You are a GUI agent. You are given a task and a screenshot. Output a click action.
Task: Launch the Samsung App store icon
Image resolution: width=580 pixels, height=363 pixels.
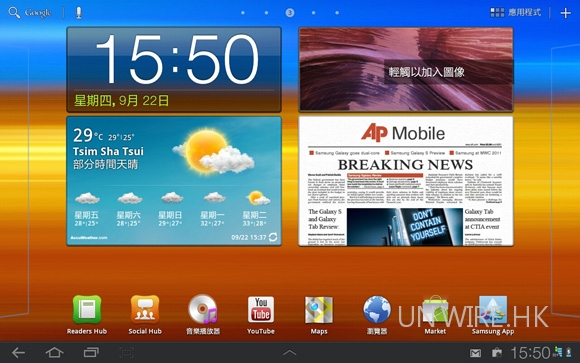(x=493, y=310)
